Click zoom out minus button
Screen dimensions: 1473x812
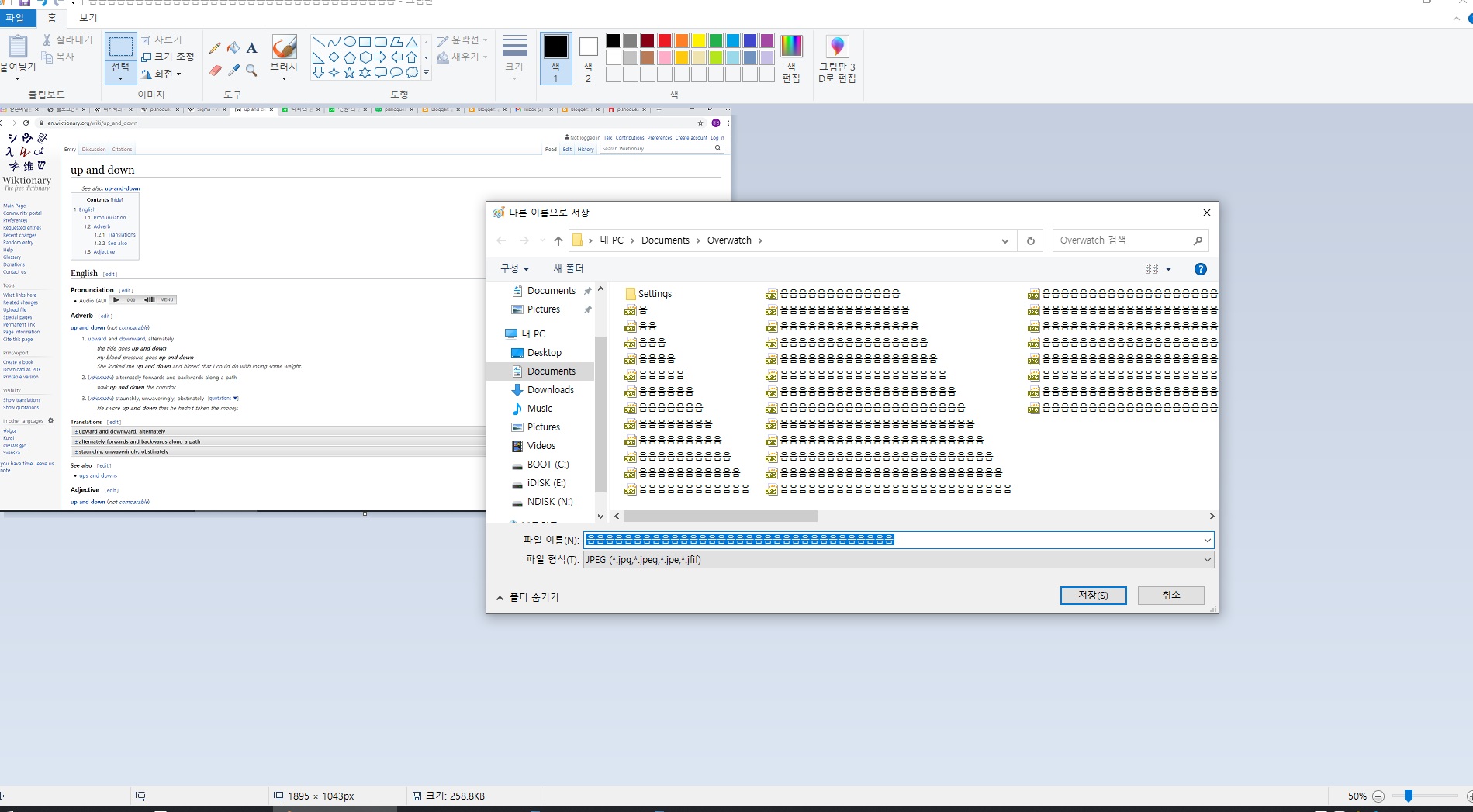[x=1378, y=796]
